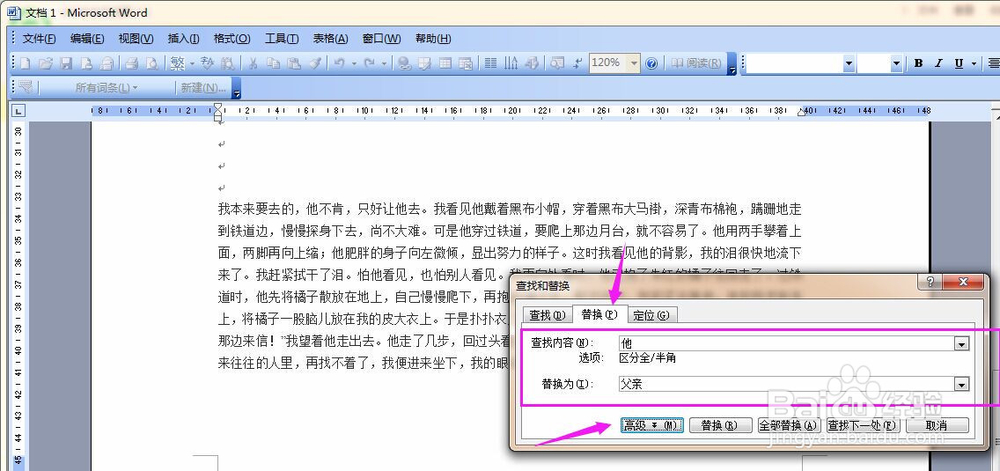Screen dimensions: 1000x471
Task: Click the 查找下一处 button
Action: [862, 425]
